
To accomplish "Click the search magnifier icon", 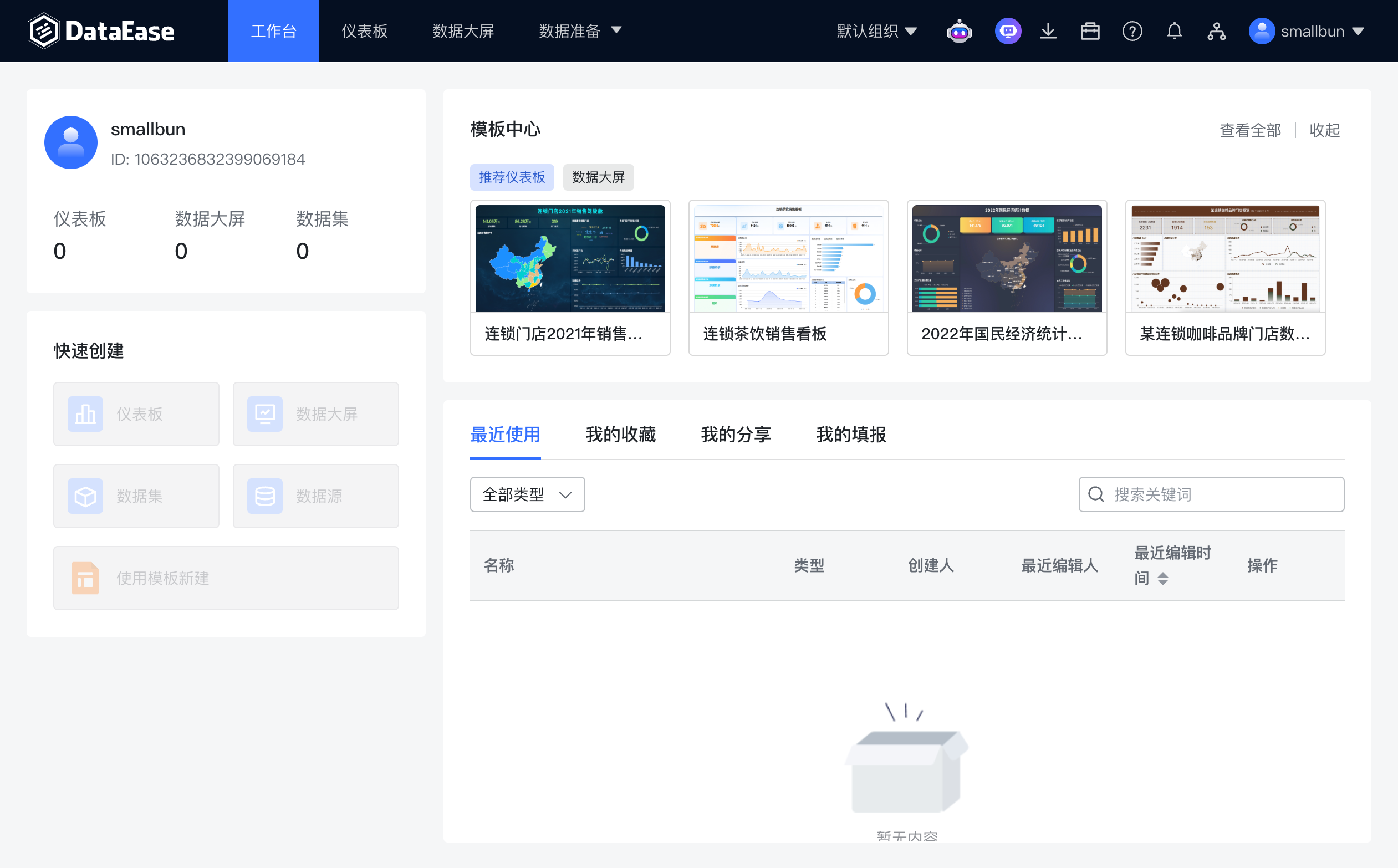I will coord(1095,494).
